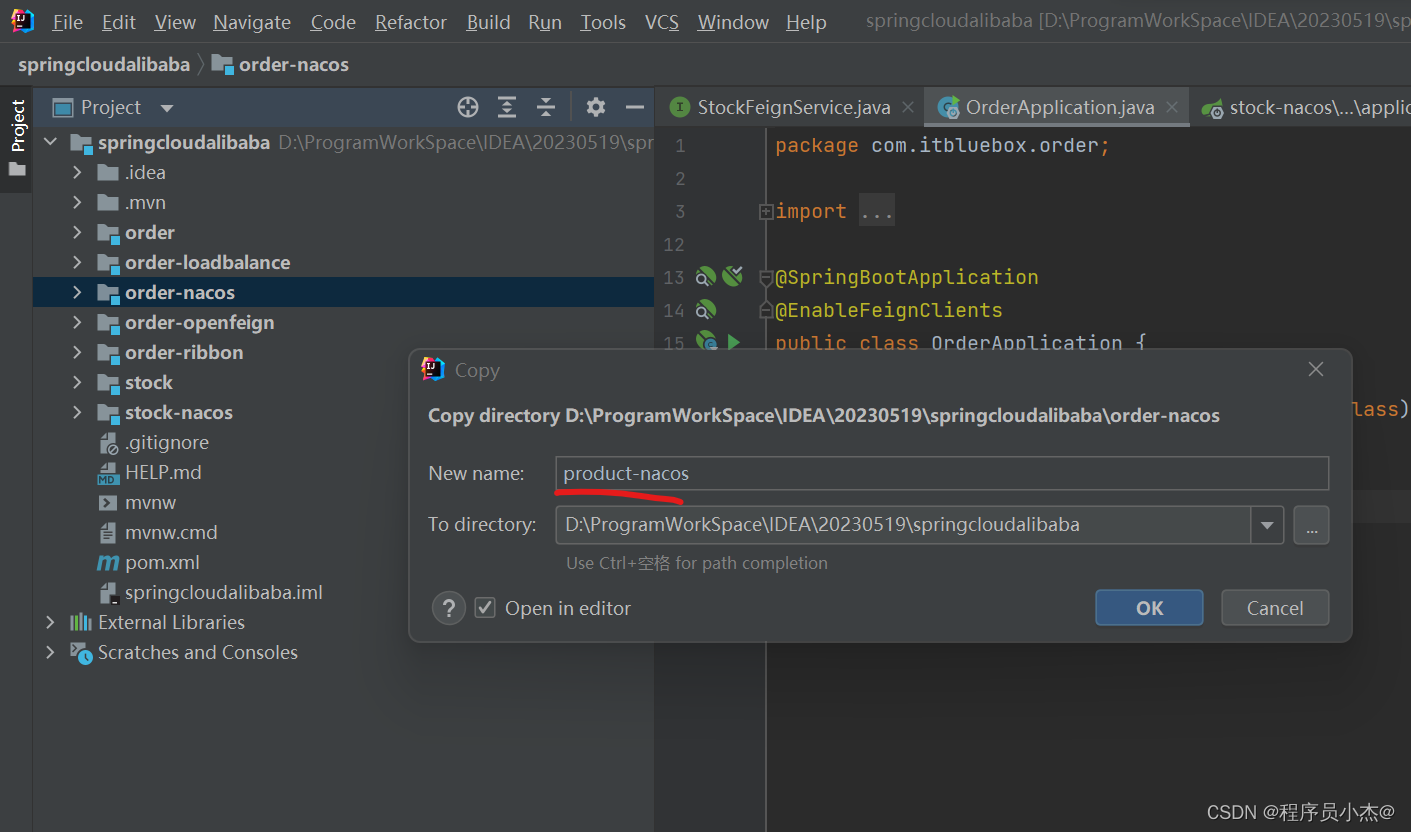Close the OrderApplication.java tab
The image size is (1411, 832).
(1173, 107)
